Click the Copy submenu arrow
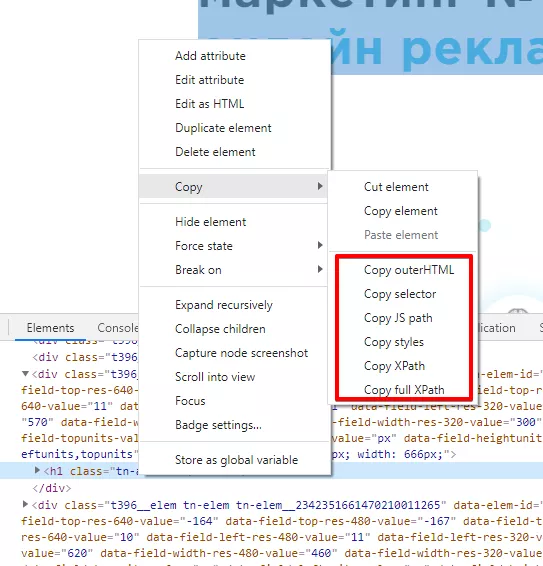The width and height of the screenshot is (543, 566). point(320,186)
